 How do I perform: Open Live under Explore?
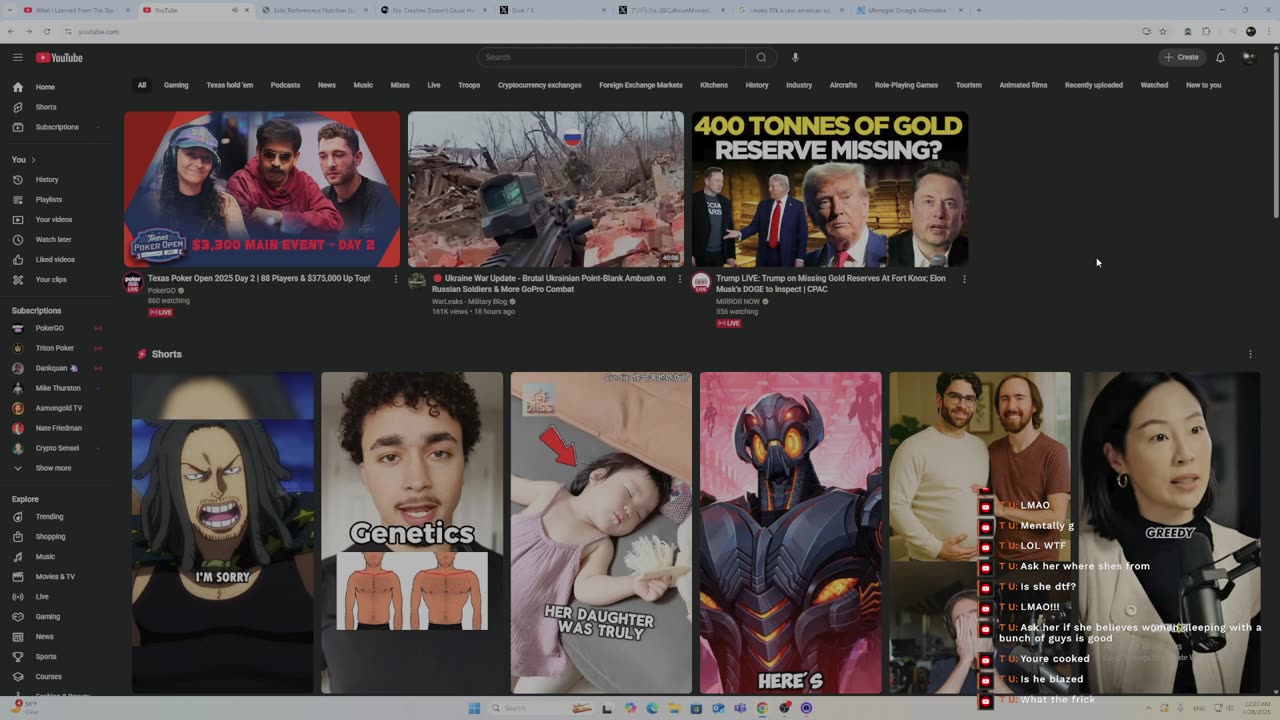(42, 596)
